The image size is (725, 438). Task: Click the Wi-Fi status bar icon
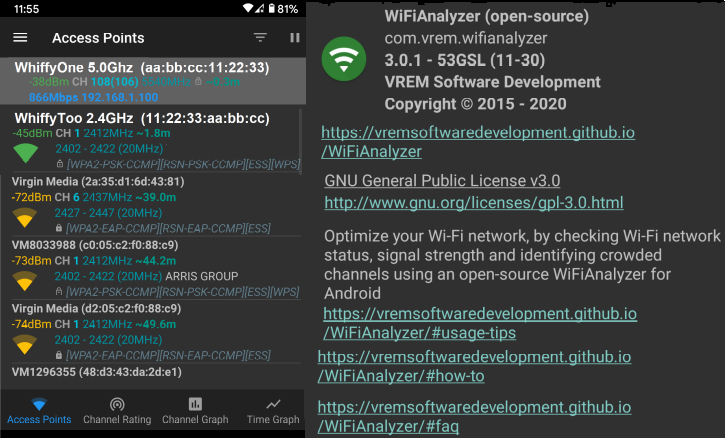click(x=248, y=8)
